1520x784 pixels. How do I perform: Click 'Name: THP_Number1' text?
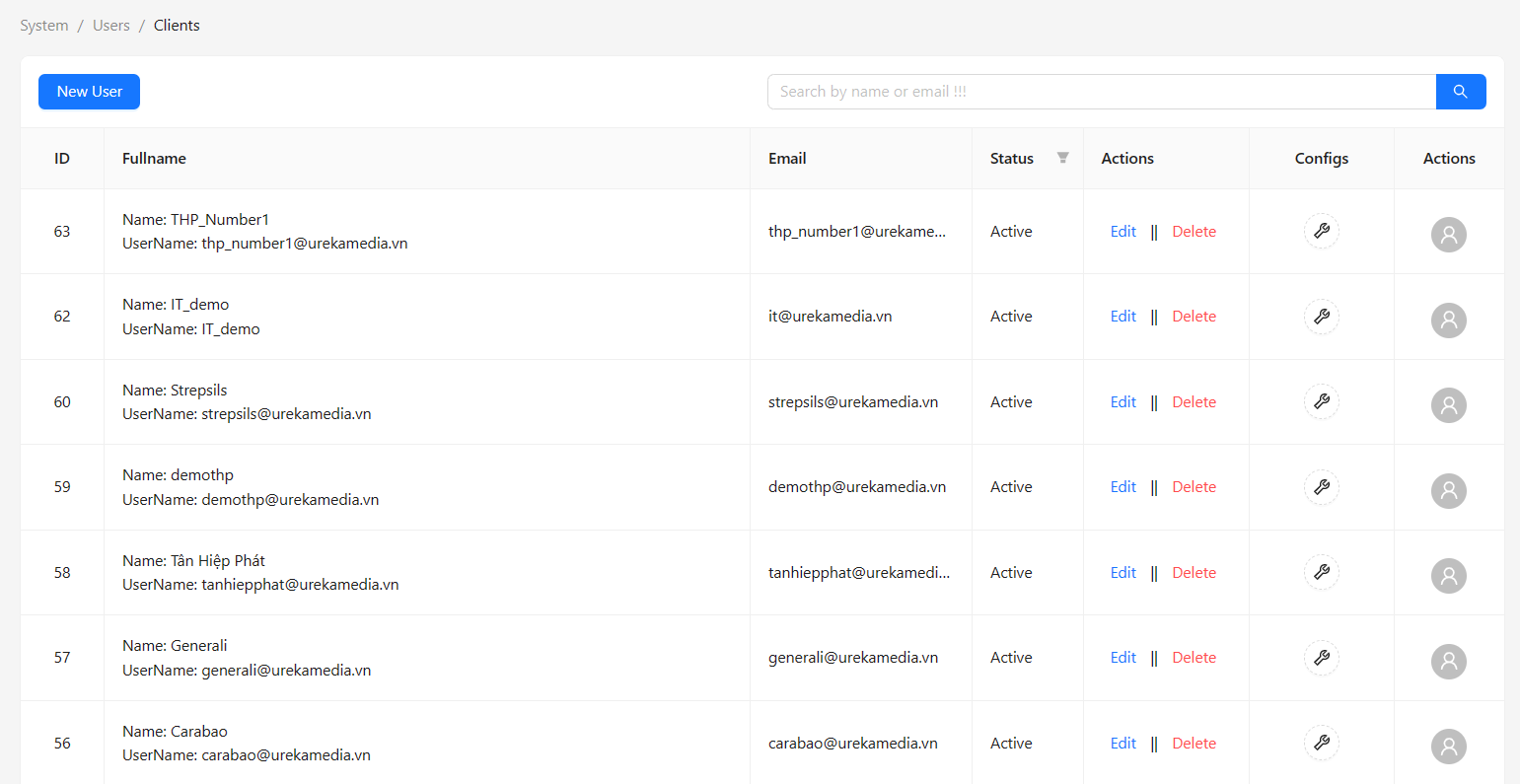click(195, 220)
